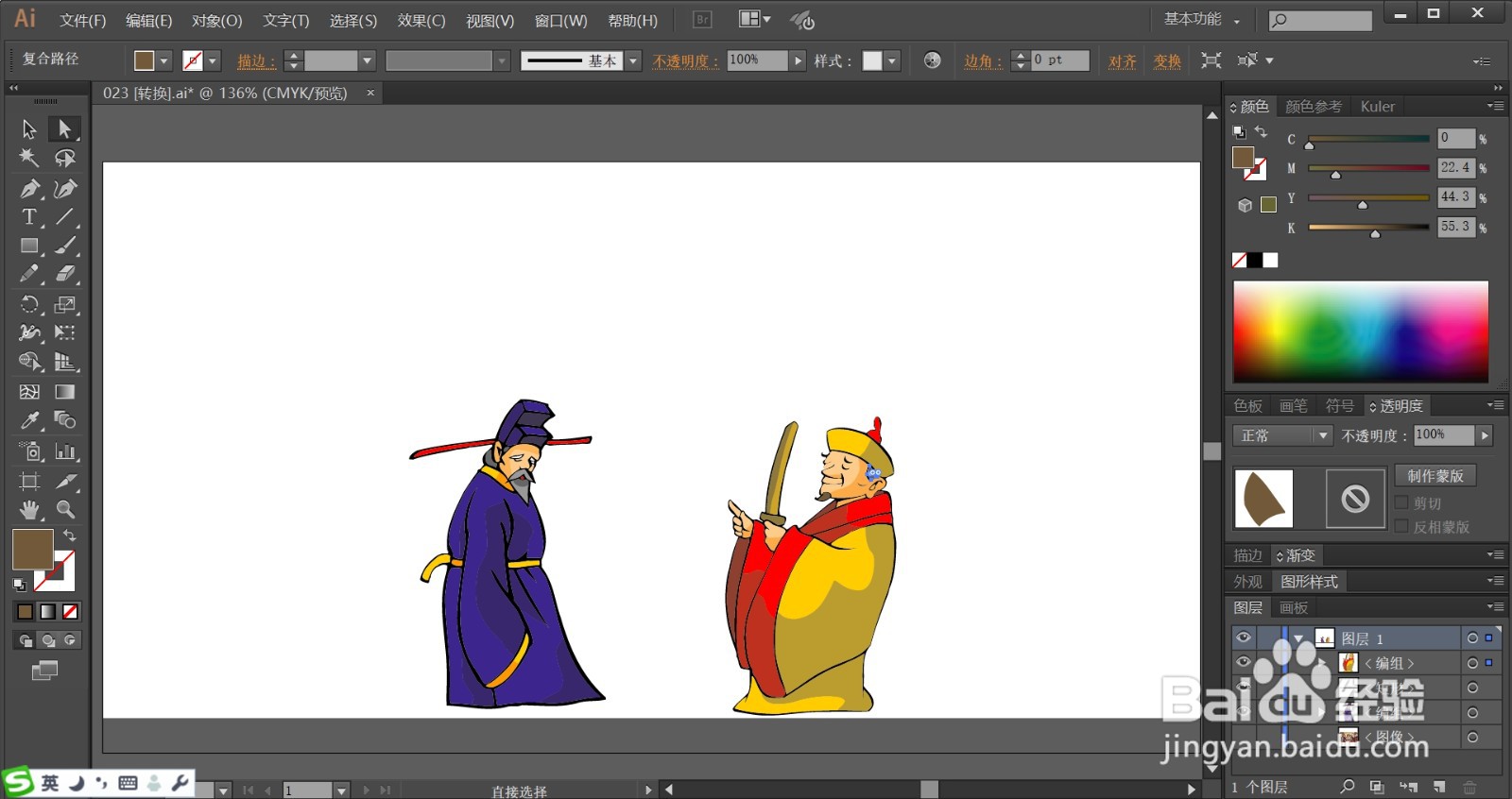Select the Column Graph tool
Image resolution: width=1512 pixels, height=799 pixels.
(x=64, y=450)
